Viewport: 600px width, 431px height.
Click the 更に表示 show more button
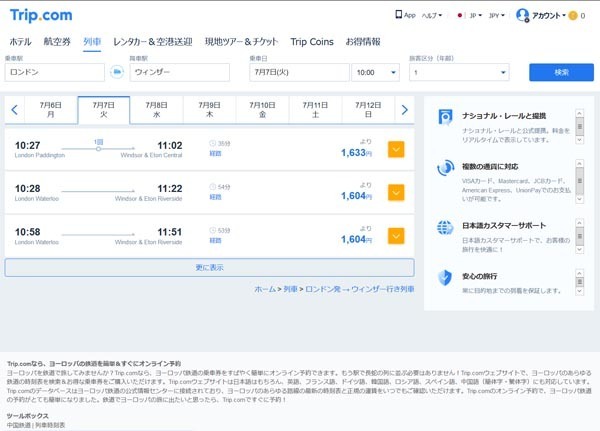209,268
